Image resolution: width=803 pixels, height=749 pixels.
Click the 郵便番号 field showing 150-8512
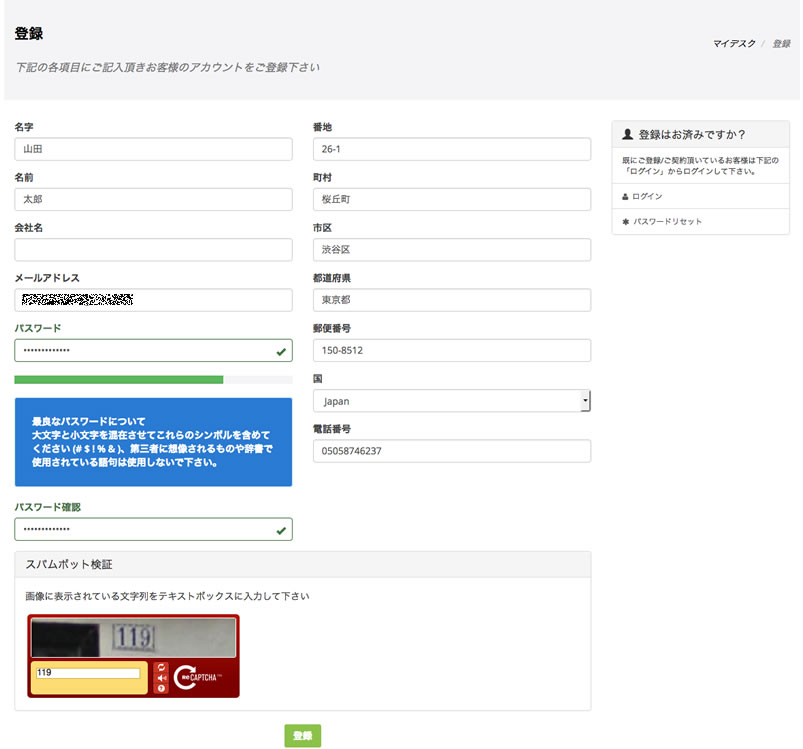click(x=451, y=351)
